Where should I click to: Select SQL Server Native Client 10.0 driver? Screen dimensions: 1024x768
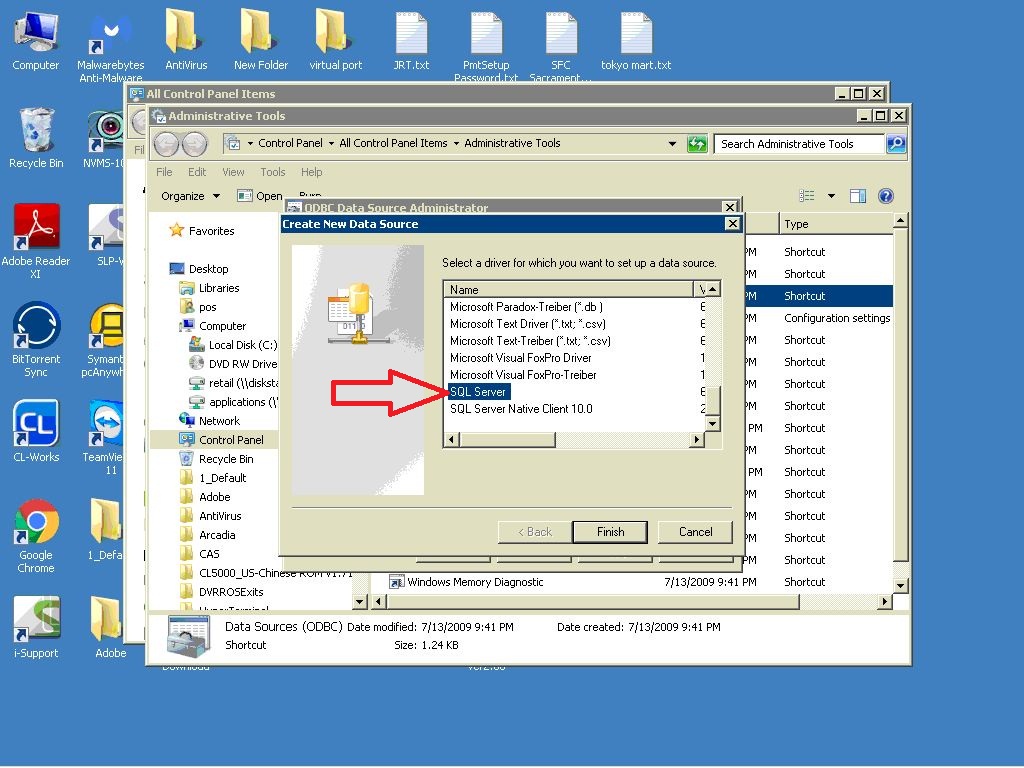[521, 409]
